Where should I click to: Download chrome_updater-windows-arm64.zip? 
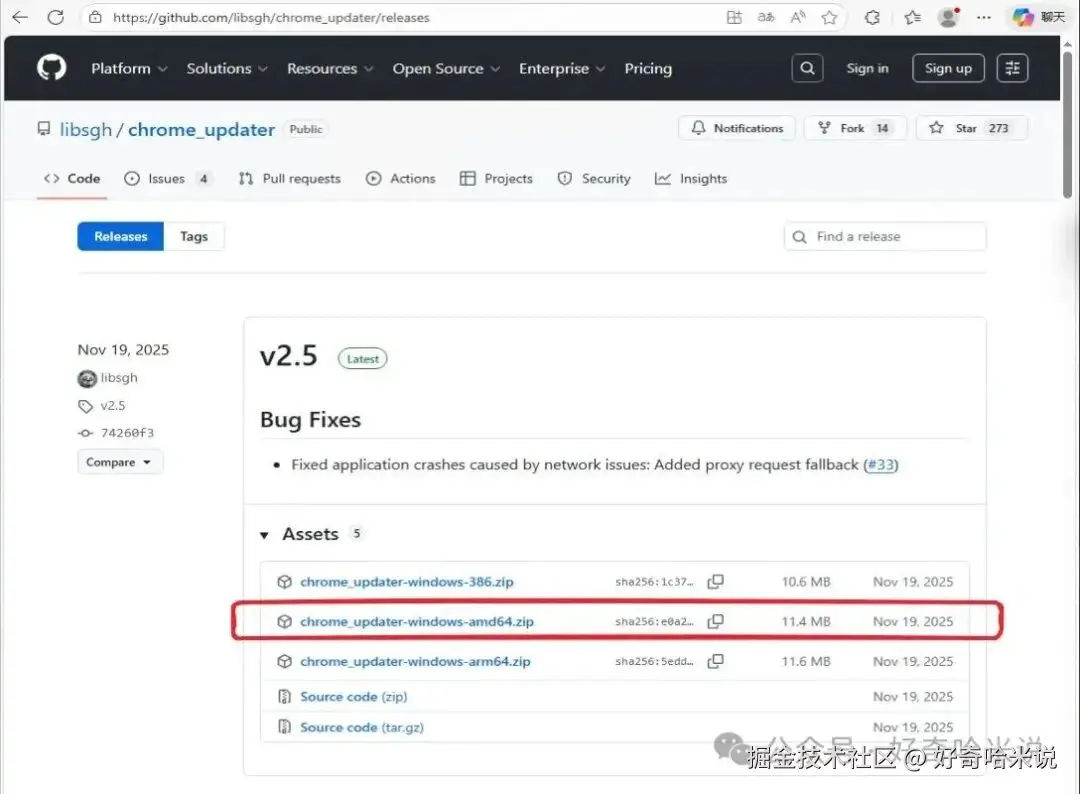(415, 662)
